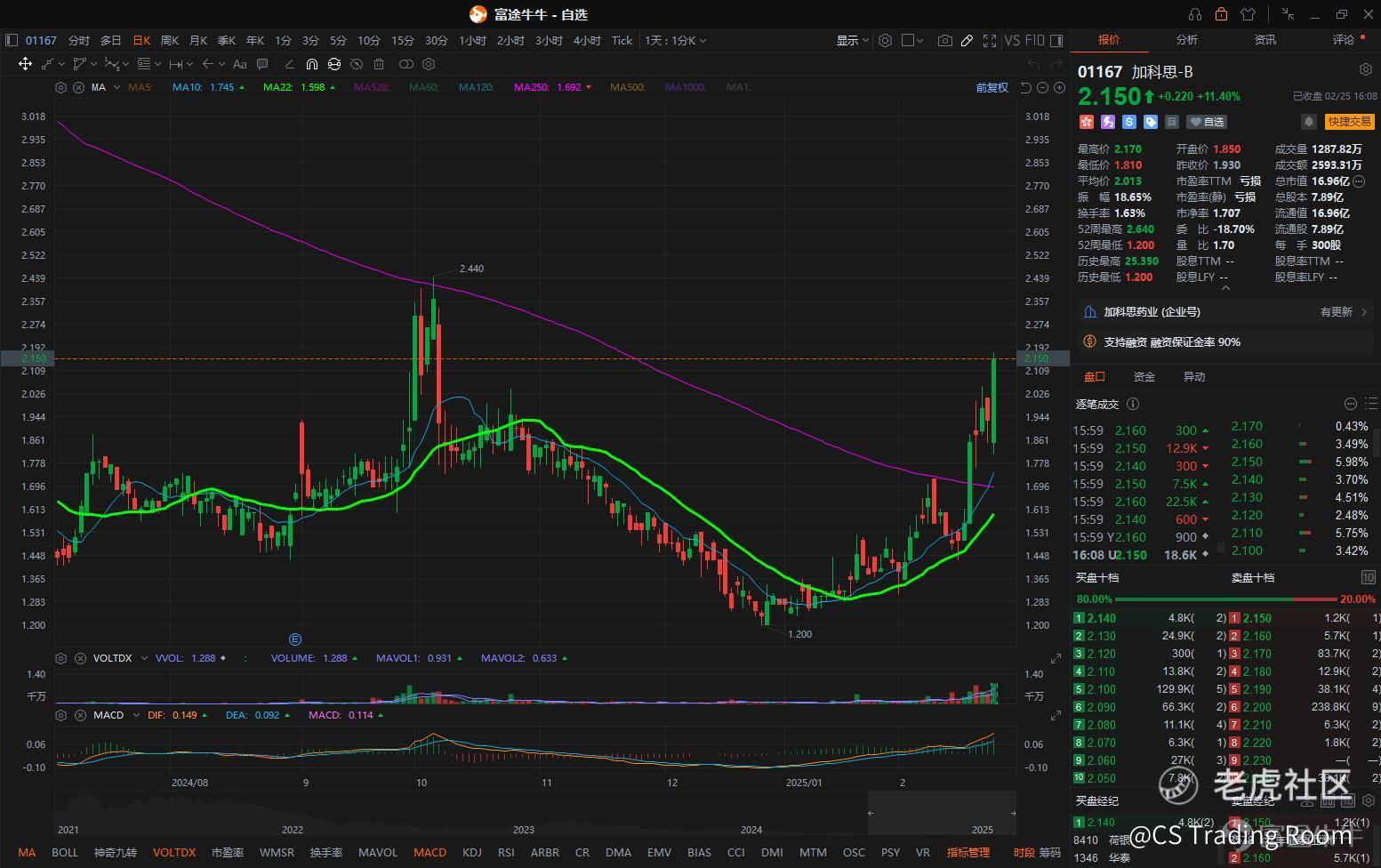
Task: Open 指标管理 indicator management
Action: 968,852
